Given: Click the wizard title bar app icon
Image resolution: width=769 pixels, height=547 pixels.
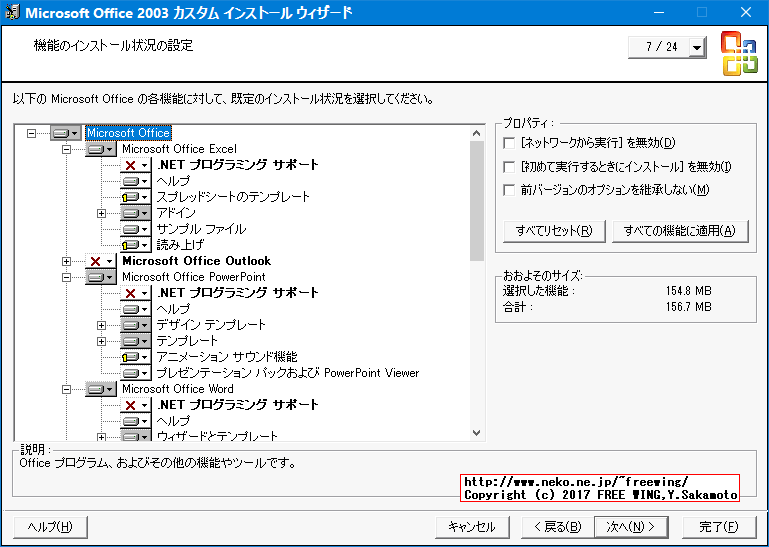Looking at the screenshot, I should (12, 12).
